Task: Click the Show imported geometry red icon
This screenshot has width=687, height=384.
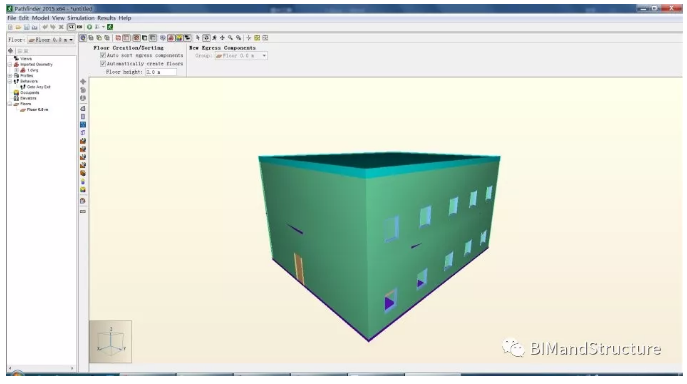Action: click(171, 38)
